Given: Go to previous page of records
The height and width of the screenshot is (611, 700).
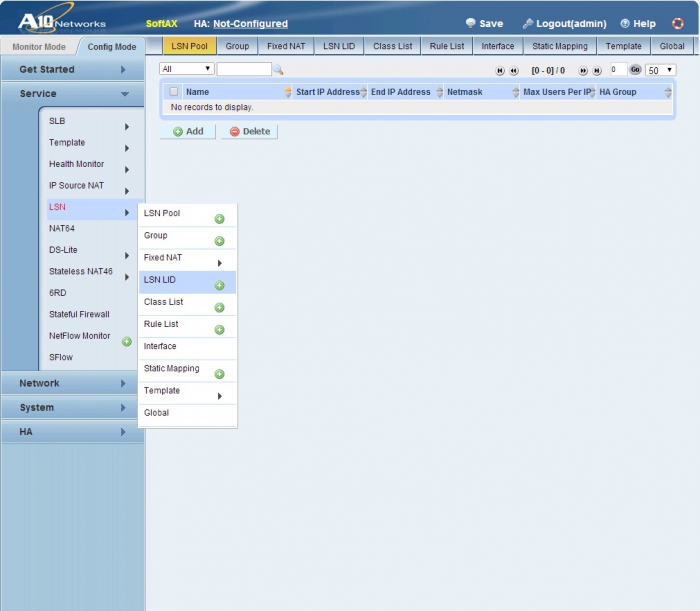Looking at the screenshot, I should [514, 71].
